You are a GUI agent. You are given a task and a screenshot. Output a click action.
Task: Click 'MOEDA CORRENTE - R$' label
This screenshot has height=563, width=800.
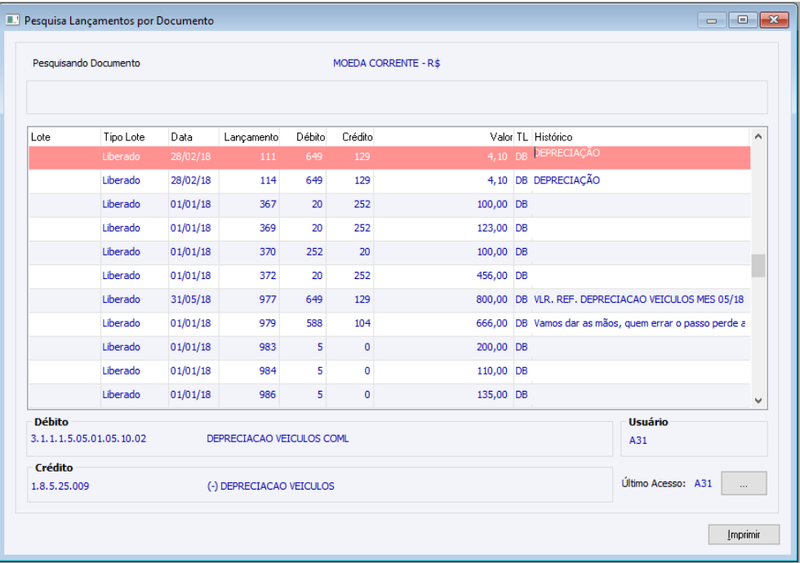(x=386, y=63)
